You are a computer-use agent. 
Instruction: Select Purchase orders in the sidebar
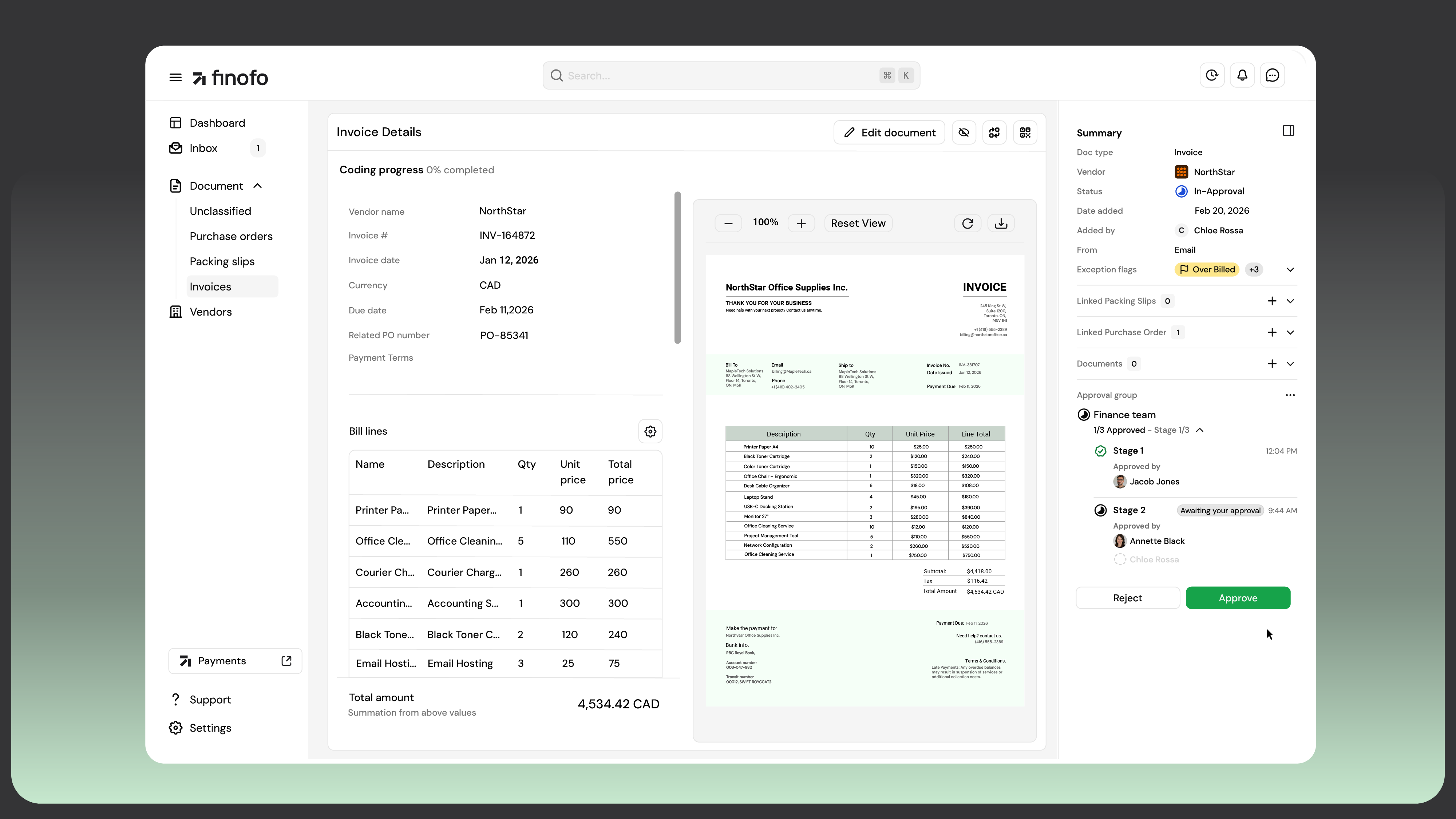click(231, 236)
